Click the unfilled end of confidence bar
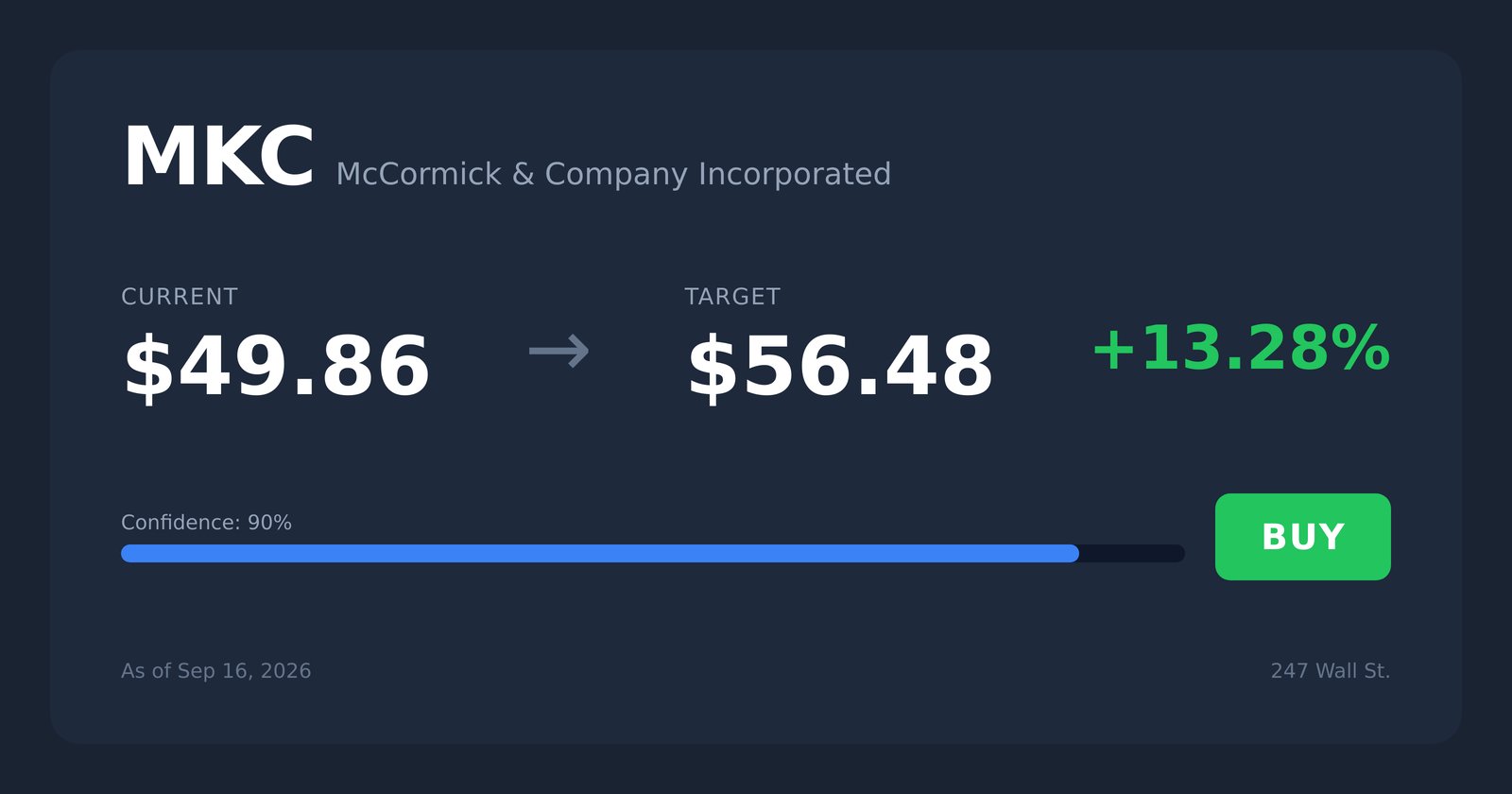Viewport: 1512px width, 794px height. [x=1132, y=553]
